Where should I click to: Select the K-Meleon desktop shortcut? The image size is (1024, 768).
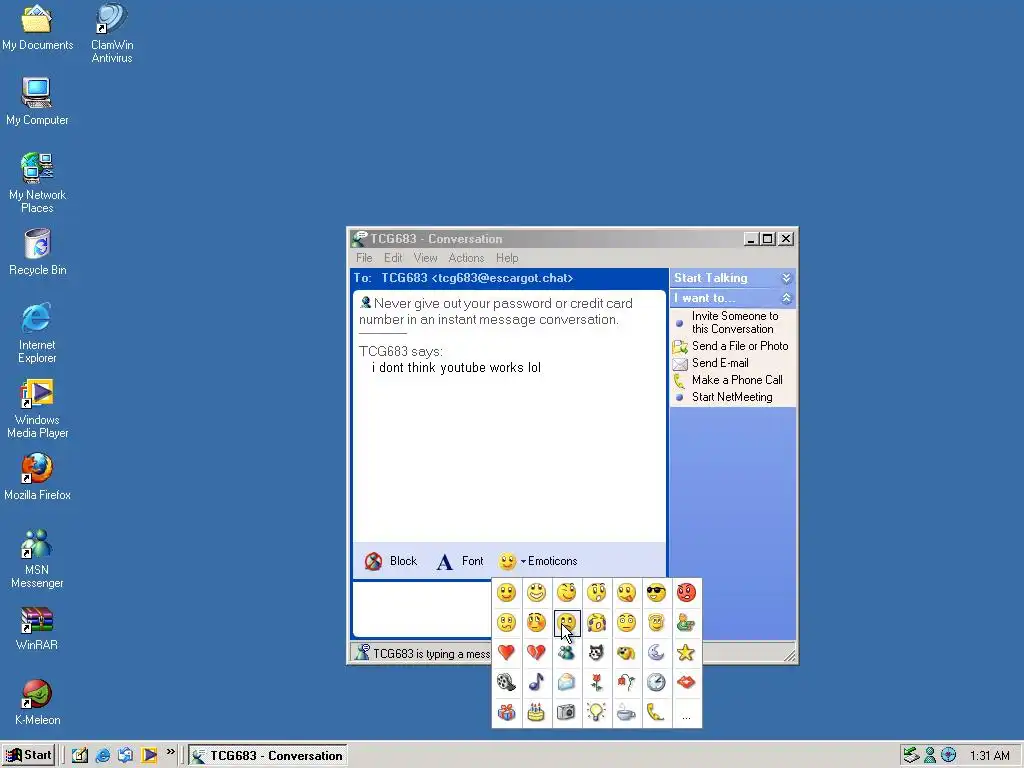(37, 703)
